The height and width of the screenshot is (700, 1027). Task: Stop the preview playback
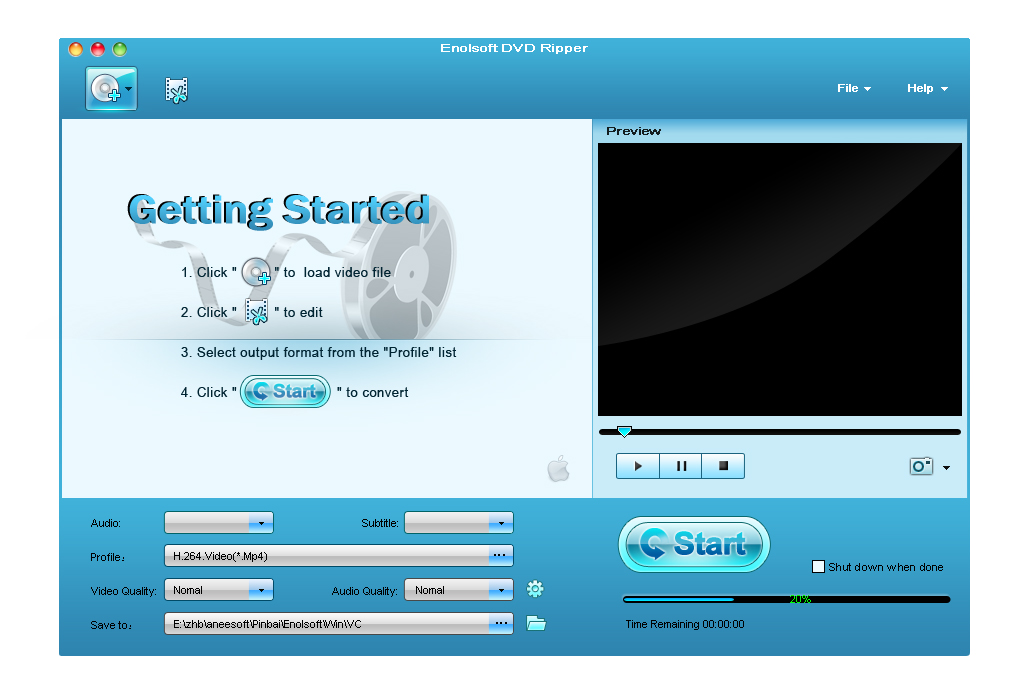tap(723, 466)
